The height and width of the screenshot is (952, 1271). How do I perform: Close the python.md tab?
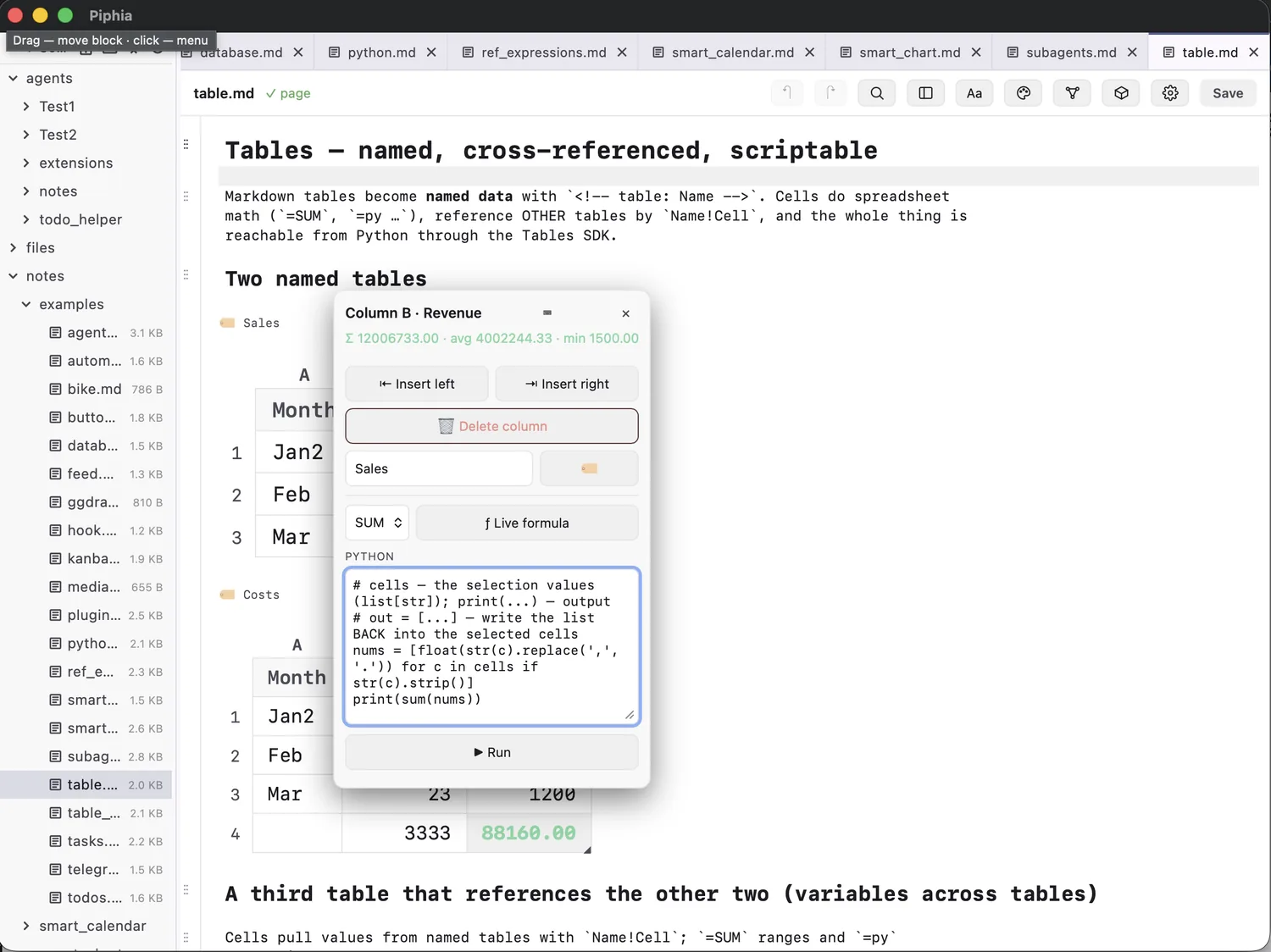click(x=431, y=53)
